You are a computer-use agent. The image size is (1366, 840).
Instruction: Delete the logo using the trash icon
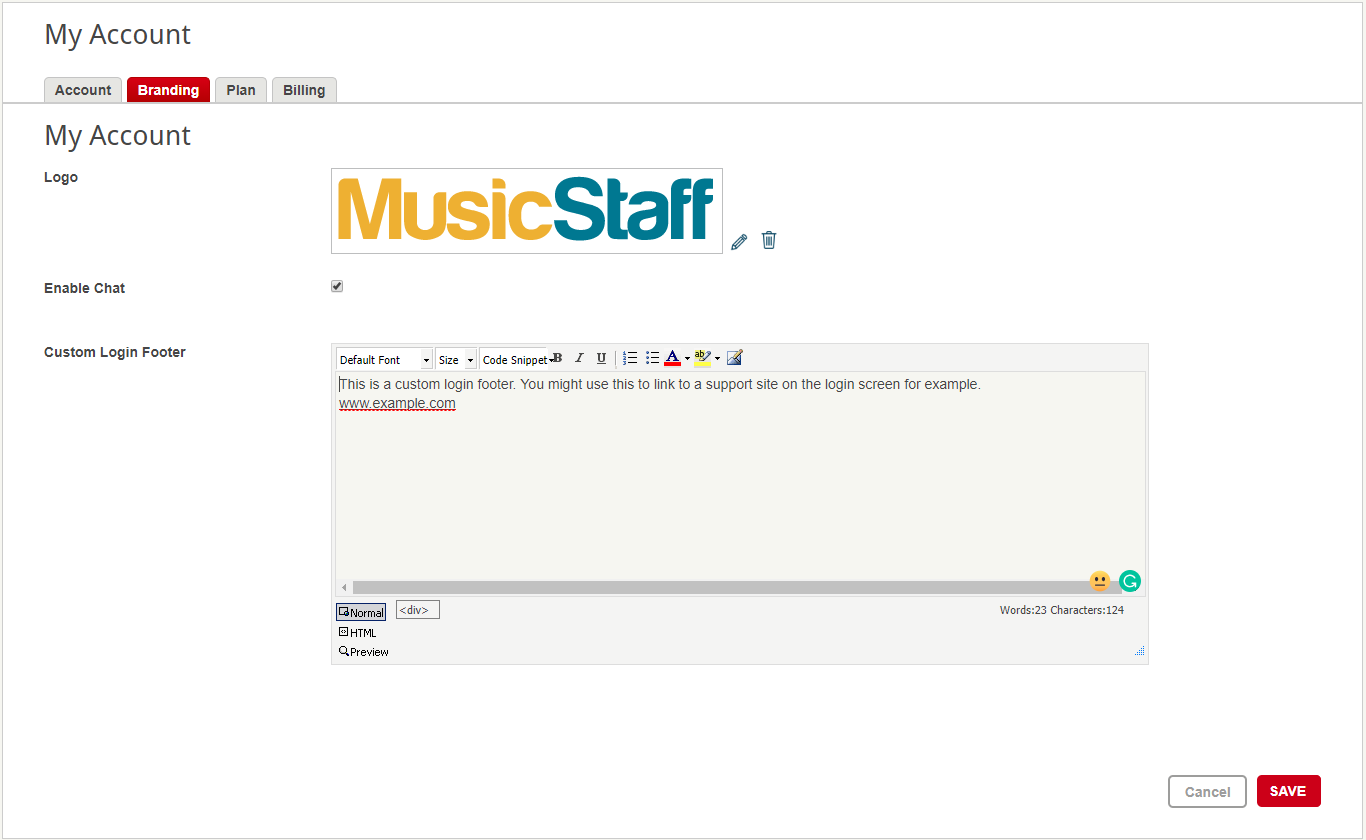click(769, 240)
